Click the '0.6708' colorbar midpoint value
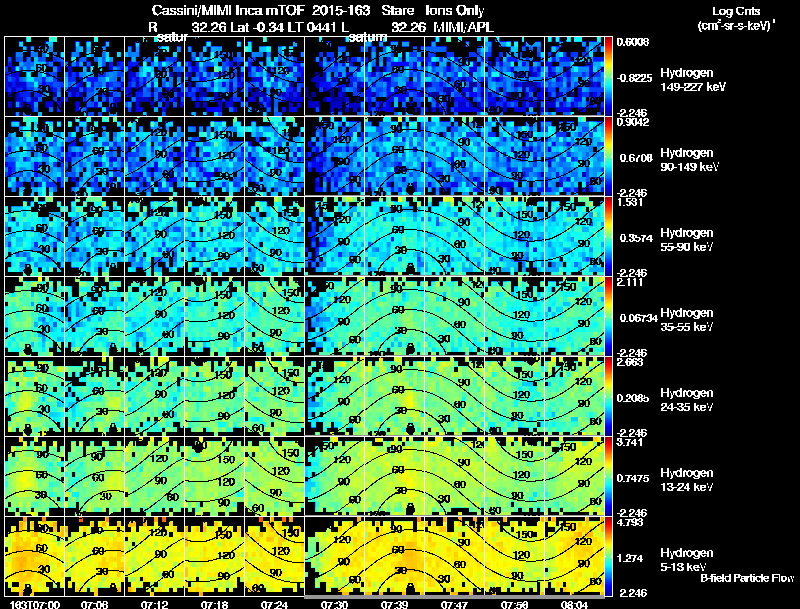The height and width of the screenshot is (609, 800). [x=636, y=158]
